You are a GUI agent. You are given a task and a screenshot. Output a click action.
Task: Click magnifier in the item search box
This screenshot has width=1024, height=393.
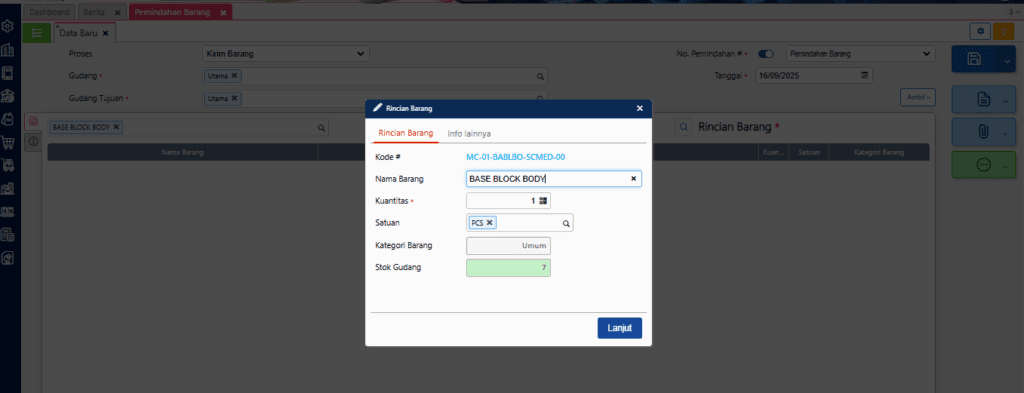tap(321, 128)
